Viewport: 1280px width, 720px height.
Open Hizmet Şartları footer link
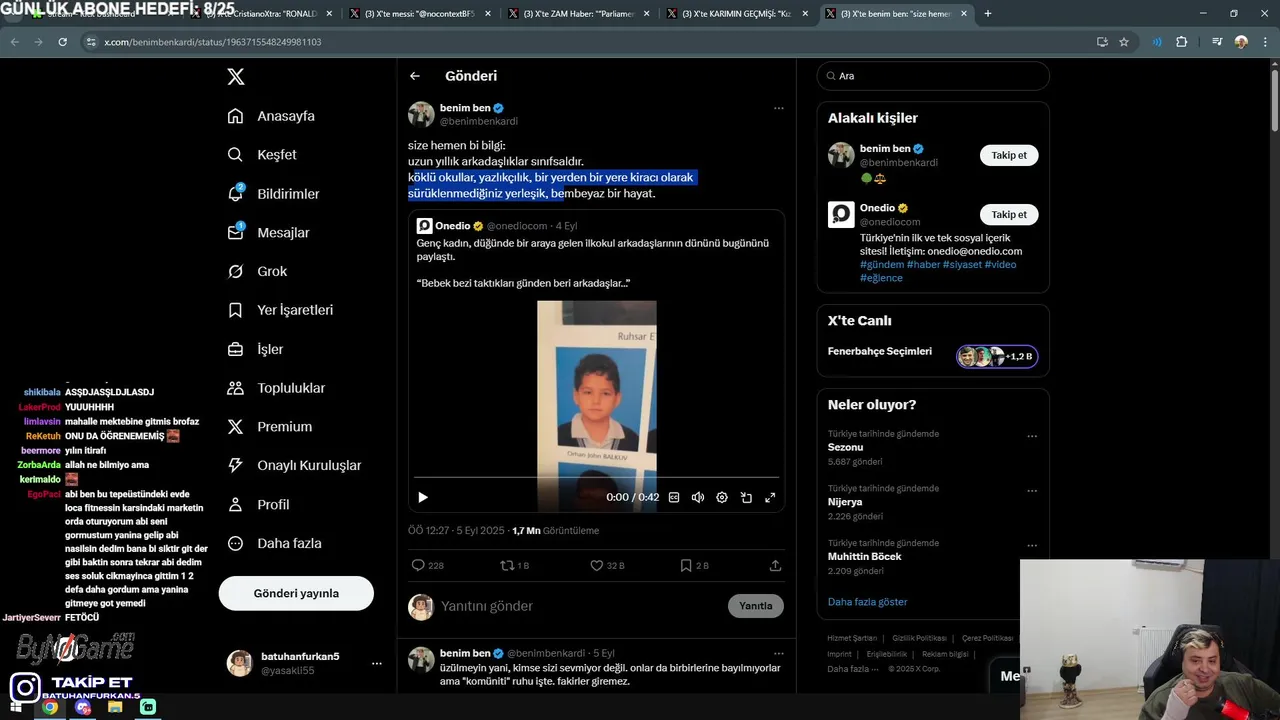[852, 638]
